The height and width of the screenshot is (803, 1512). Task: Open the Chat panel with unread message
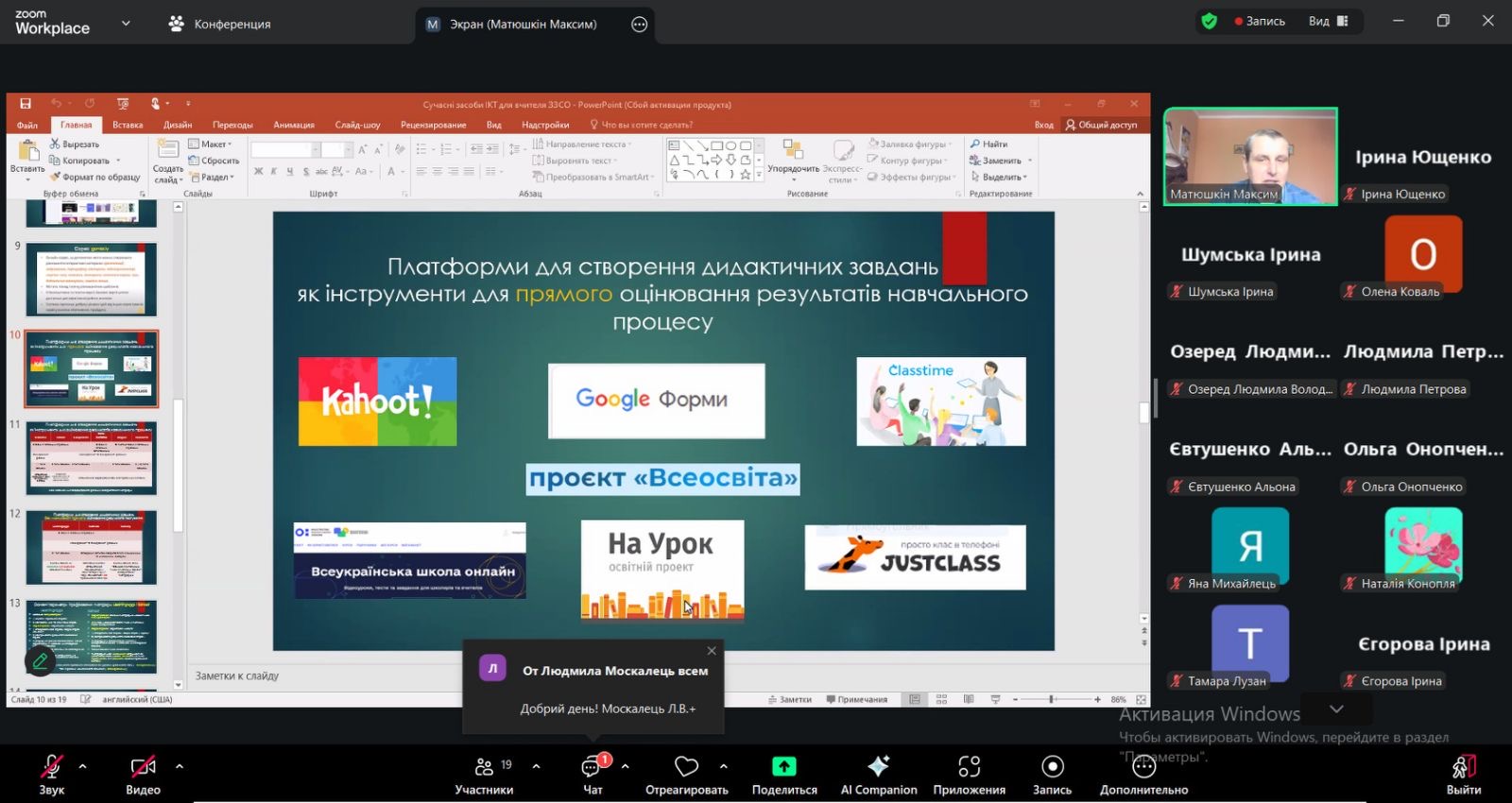593,766
